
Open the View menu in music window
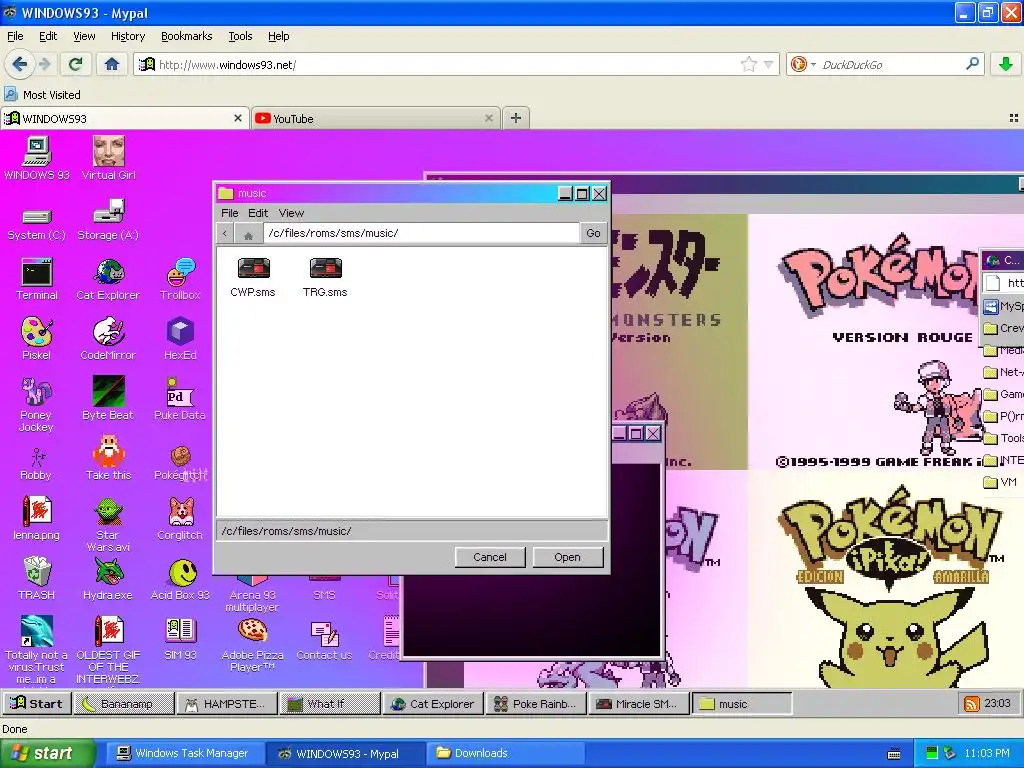291,213
